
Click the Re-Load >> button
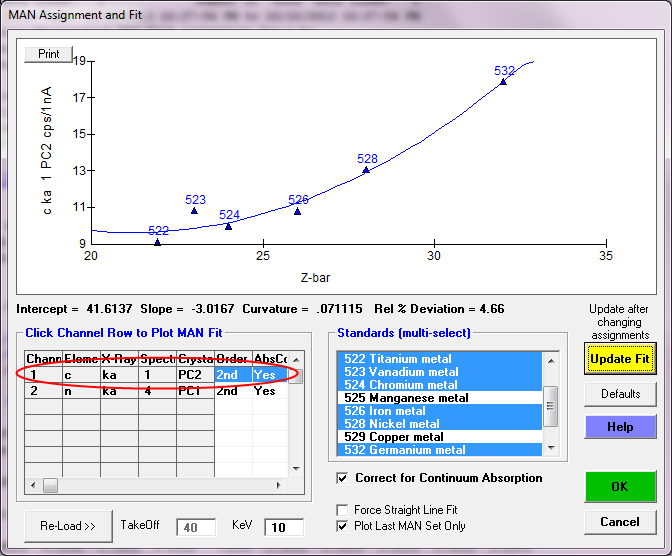click(x=68, y=525)
